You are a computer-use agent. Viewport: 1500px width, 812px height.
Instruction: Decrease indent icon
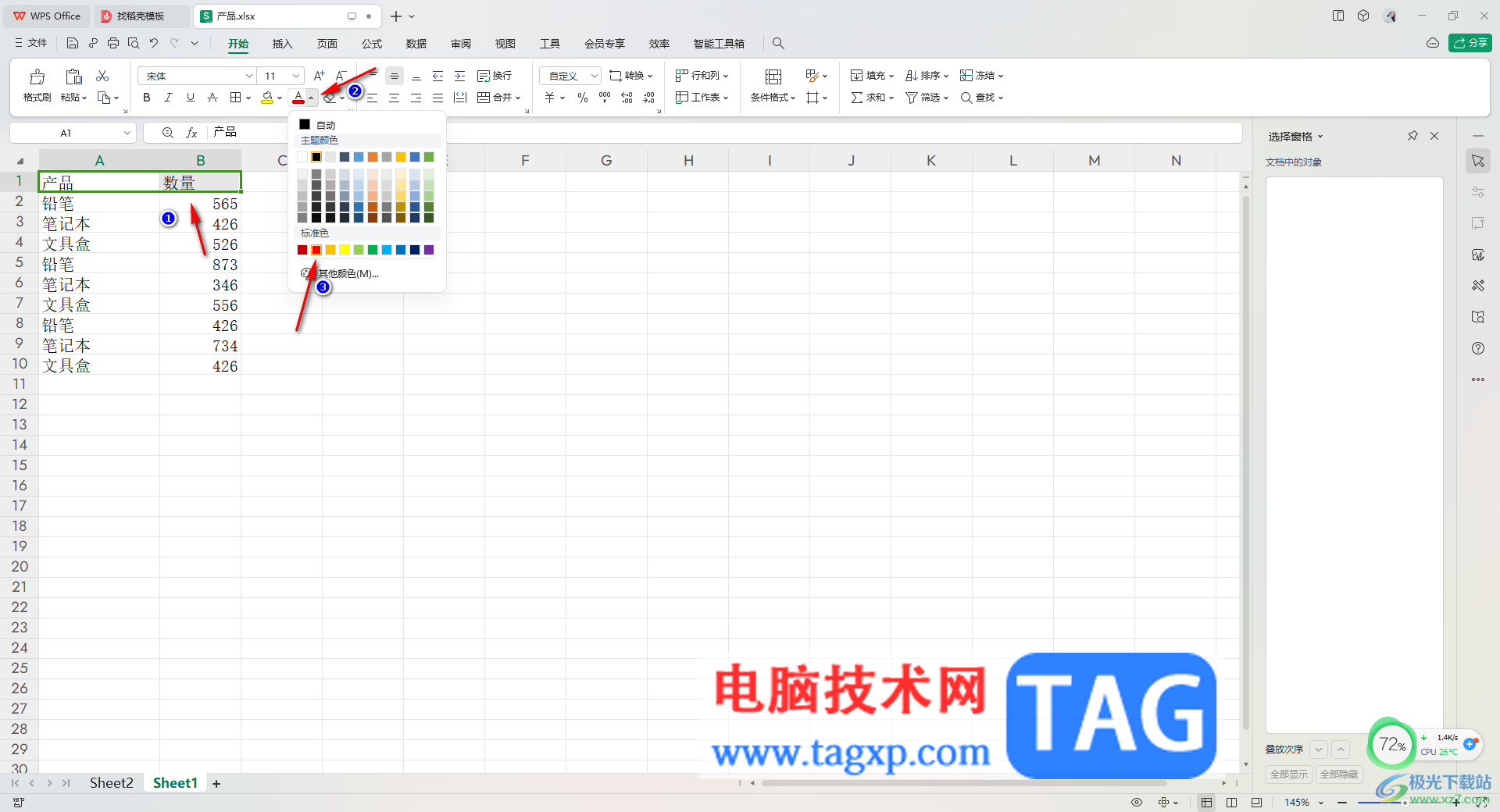tap(438, 76)
